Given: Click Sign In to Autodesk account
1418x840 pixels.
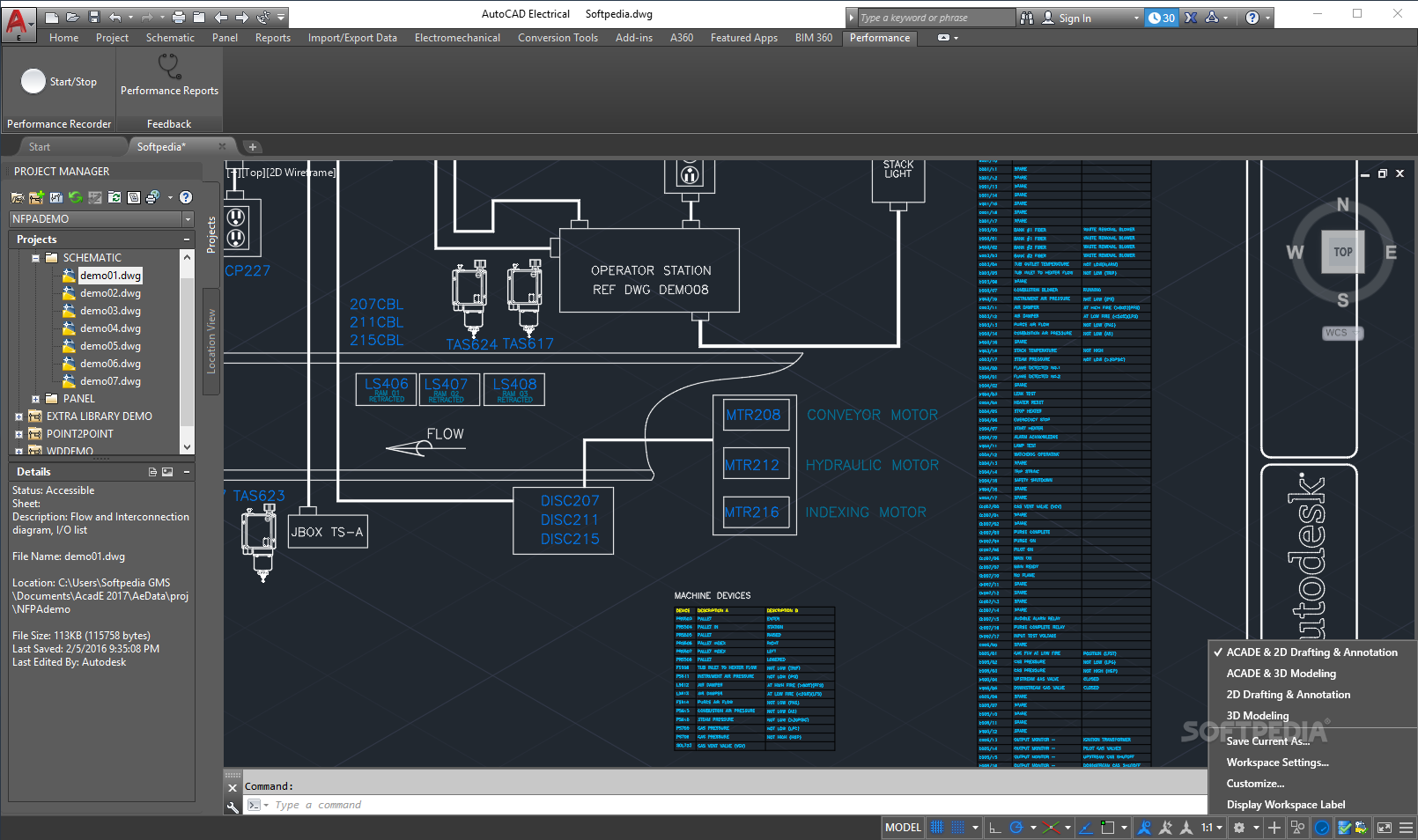Looking at the screenshot, I should (x=1075, y=18).
